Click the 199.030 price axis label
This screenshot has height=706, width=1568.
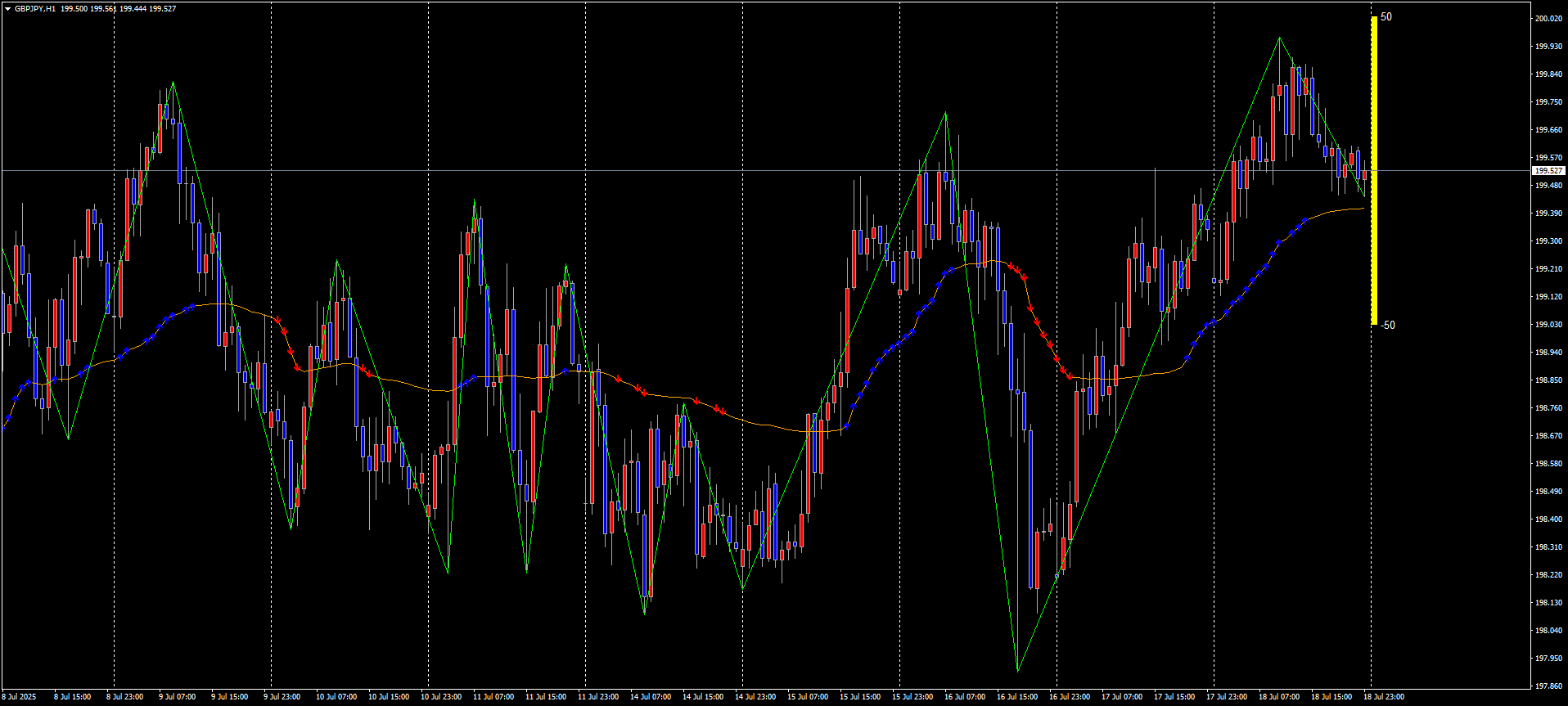(1548, 325)
